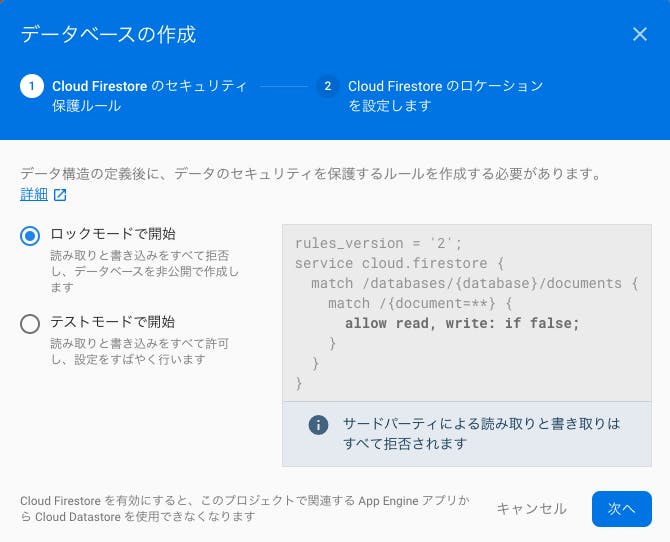The image size is (670, 542).
Task: Click the code line 'match /{document=**} {'
Action: click(420, 303)
